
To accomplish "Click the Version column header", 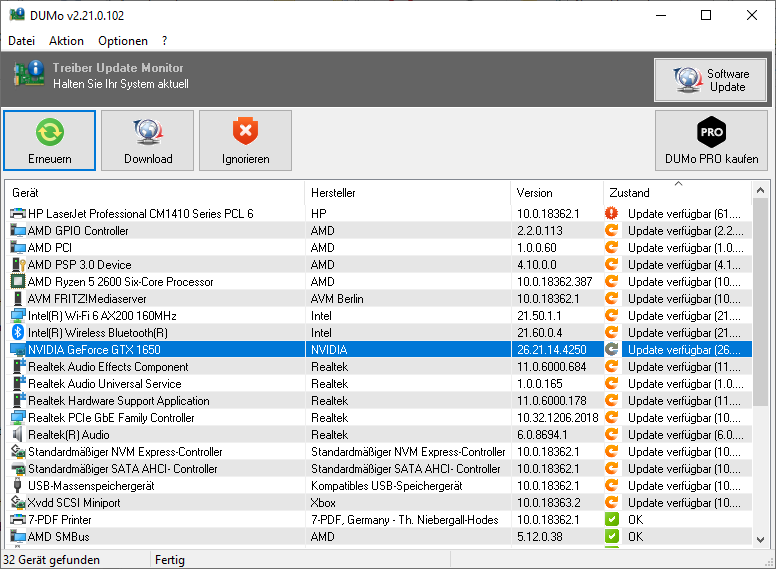I will click(x=555, y=192).
